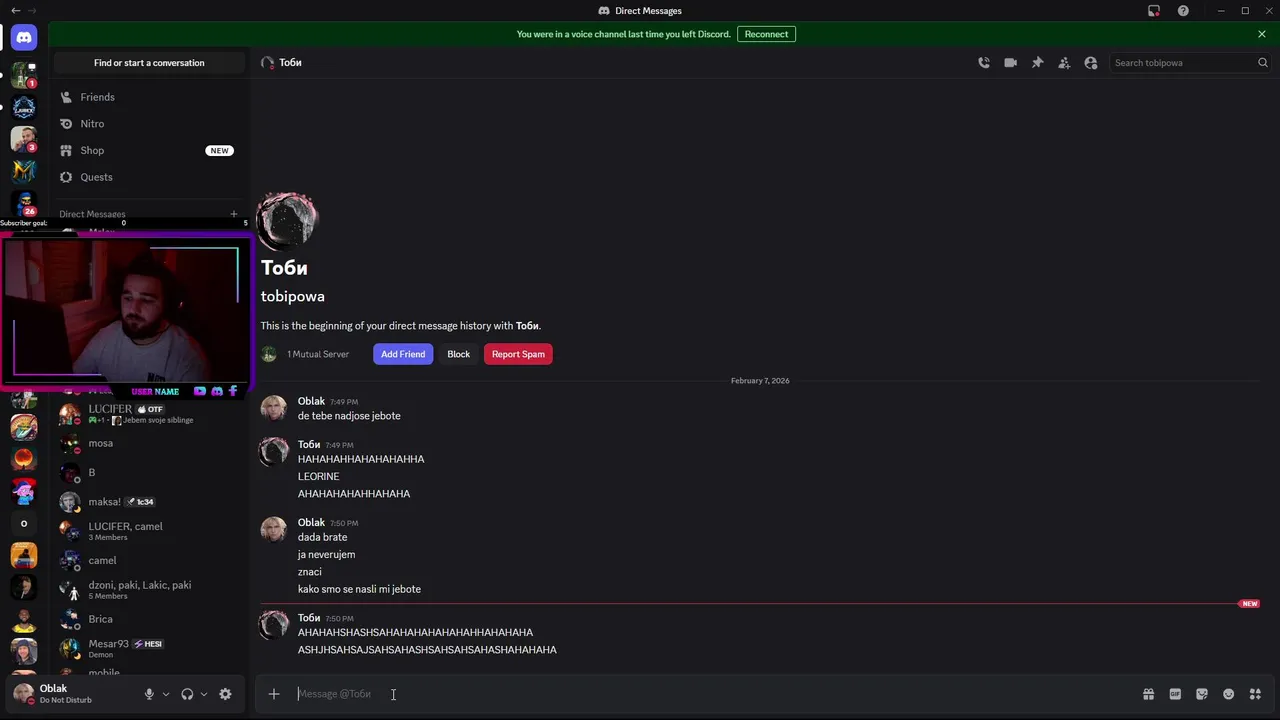
Task: Open DM with LUCIFER OTF
Action: pyautogui.click(x=149, y=414)
